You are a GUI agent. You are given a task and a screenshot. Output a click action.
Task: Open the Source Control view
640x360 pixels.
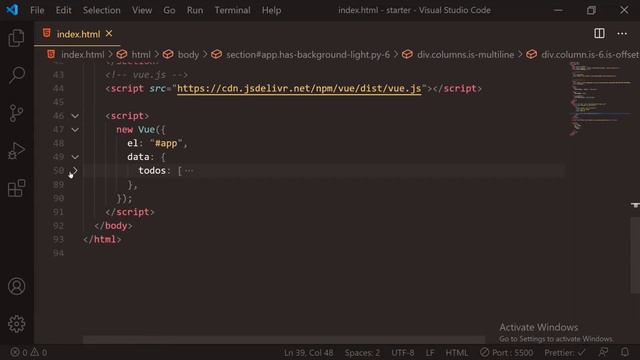pyautogui.click(x=16, y=113)
